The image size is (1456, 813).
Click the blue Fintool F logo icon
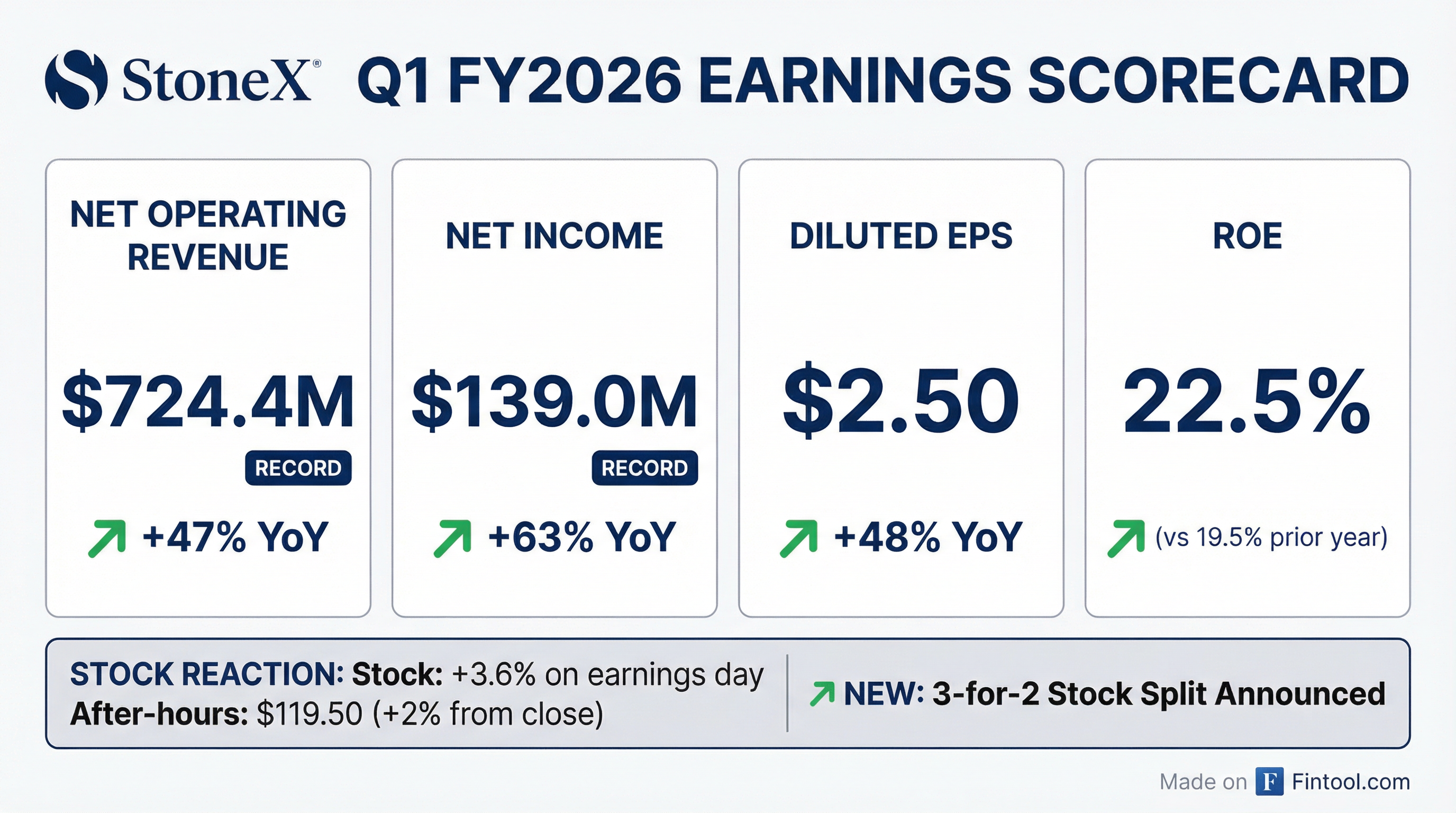click(1269, 782)
